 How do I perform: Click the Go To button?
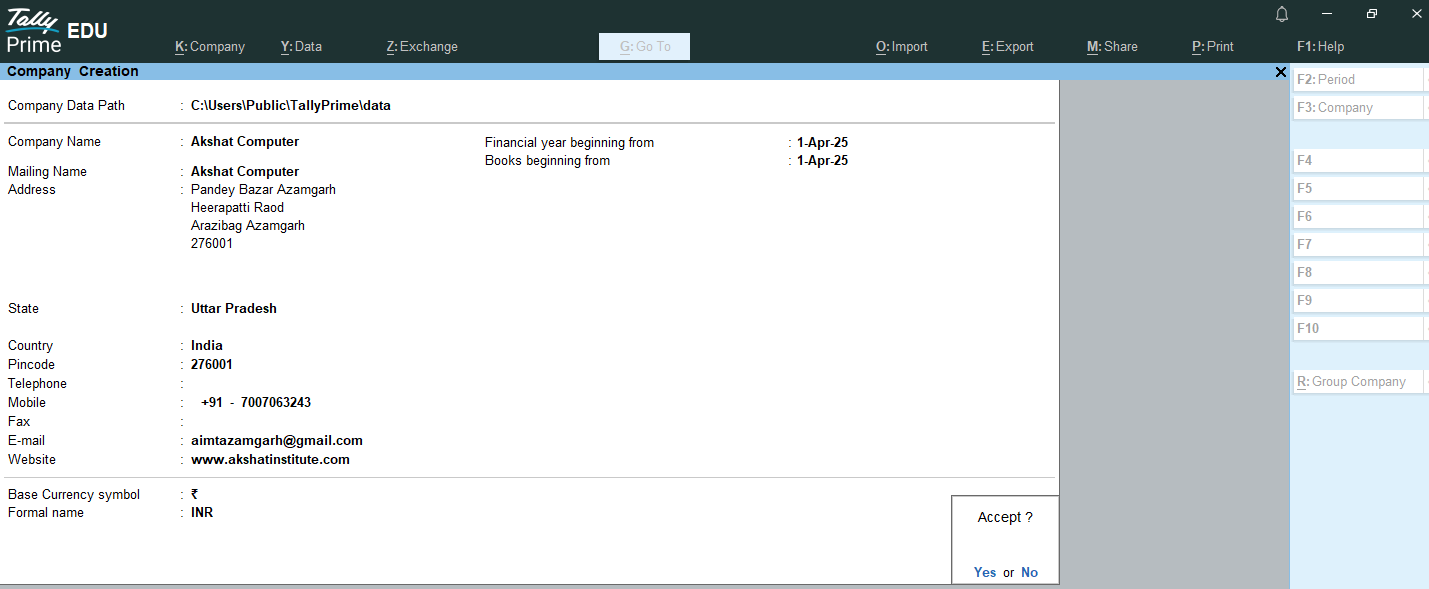[645, 47]
